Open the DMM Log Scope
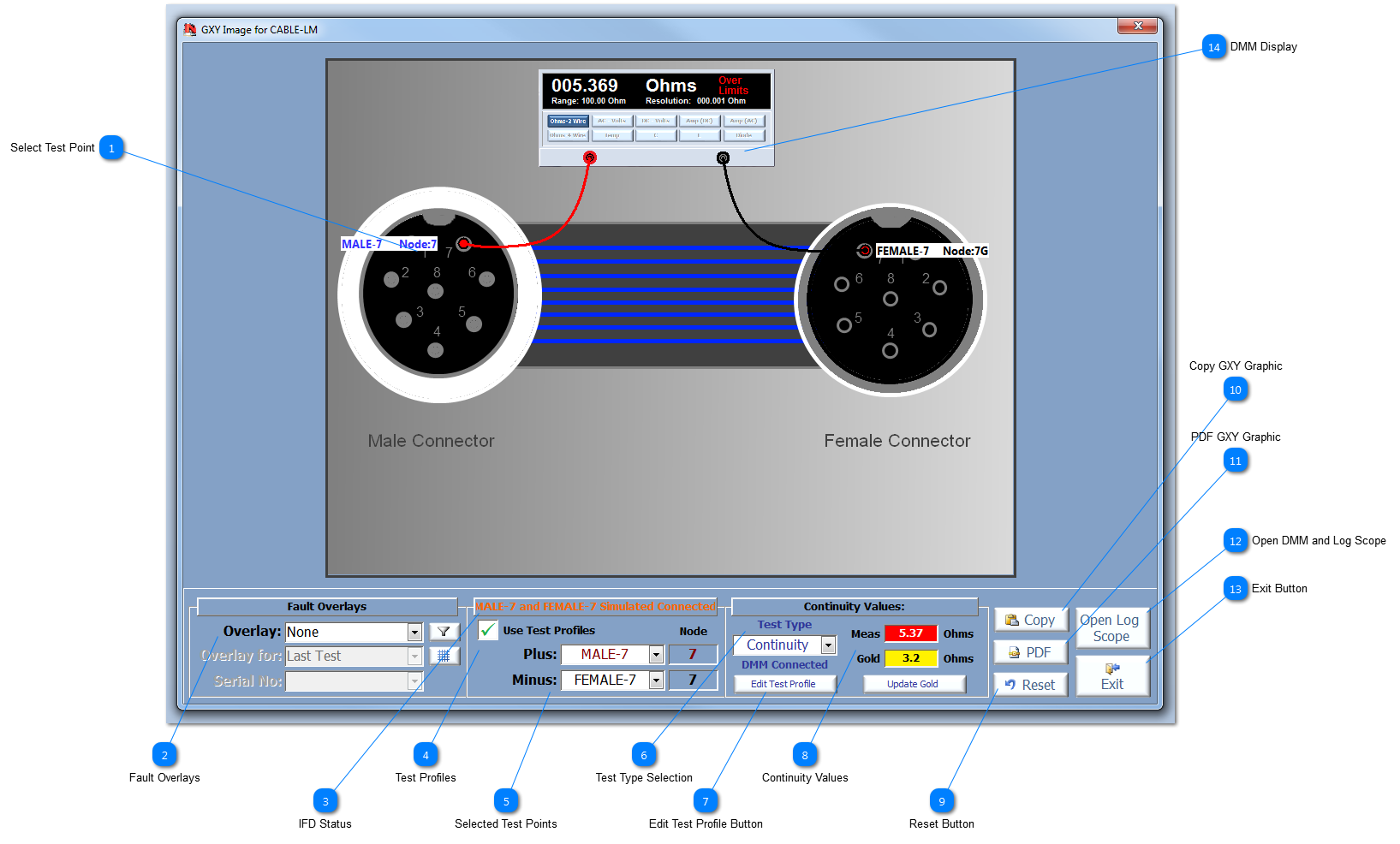Viewport: 1400px width, 844px height. click(x=1110, y=628)
